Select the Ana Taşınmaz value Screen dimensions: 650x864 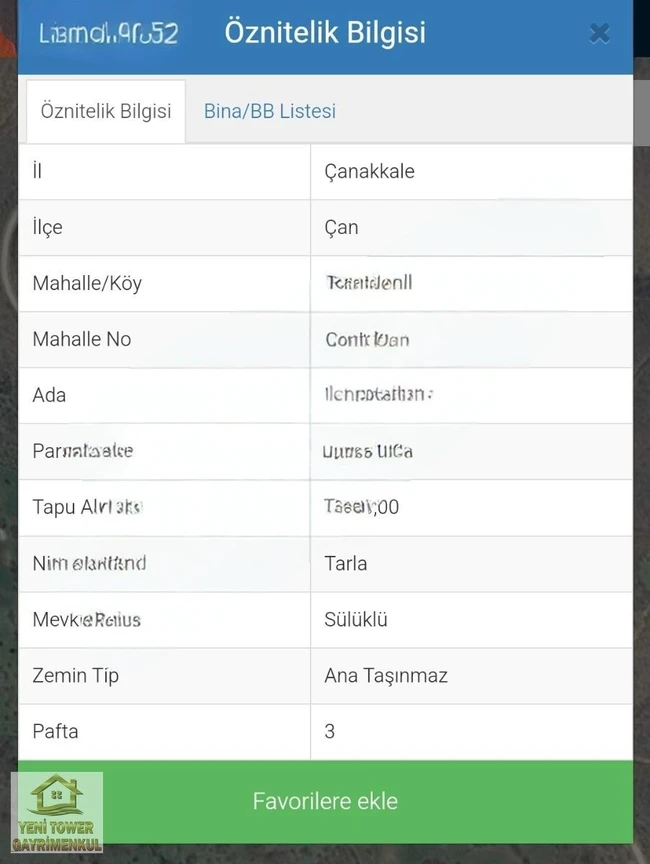[386, 675]
